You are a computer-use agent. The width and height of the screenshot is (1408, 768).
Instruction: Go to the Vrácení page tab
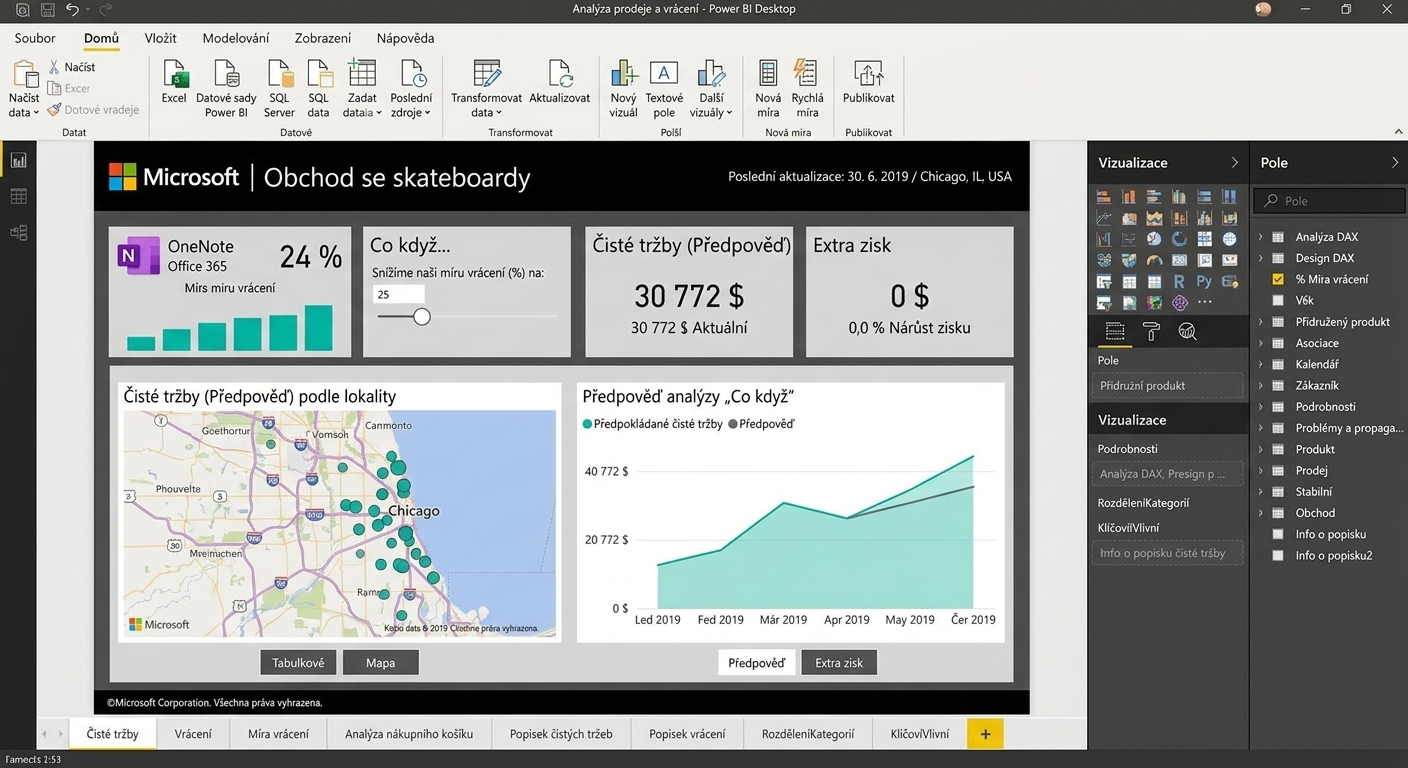[x=193, y=734]
